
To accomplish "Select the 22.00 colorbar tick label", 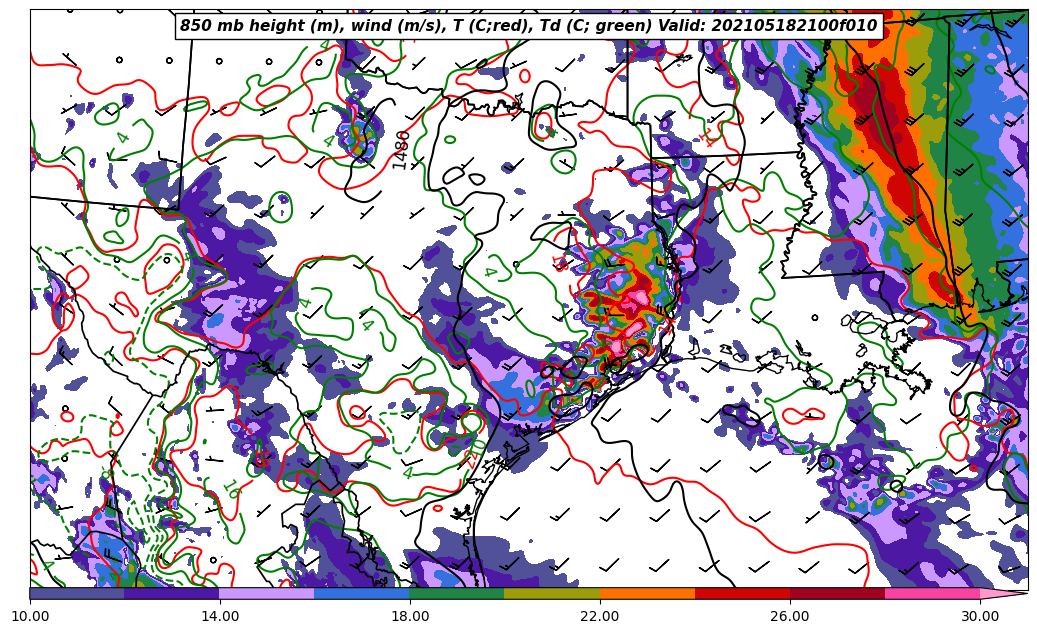I will 600,616.
